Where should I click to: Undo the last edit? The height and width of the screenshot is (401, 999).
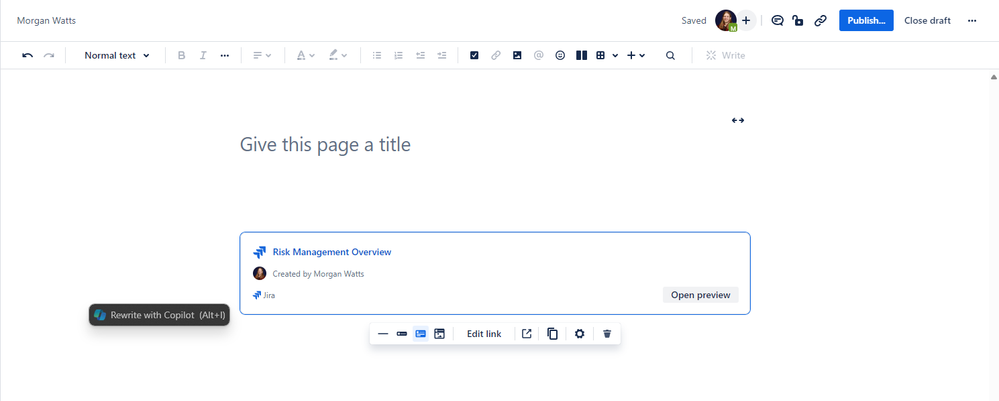27,55
